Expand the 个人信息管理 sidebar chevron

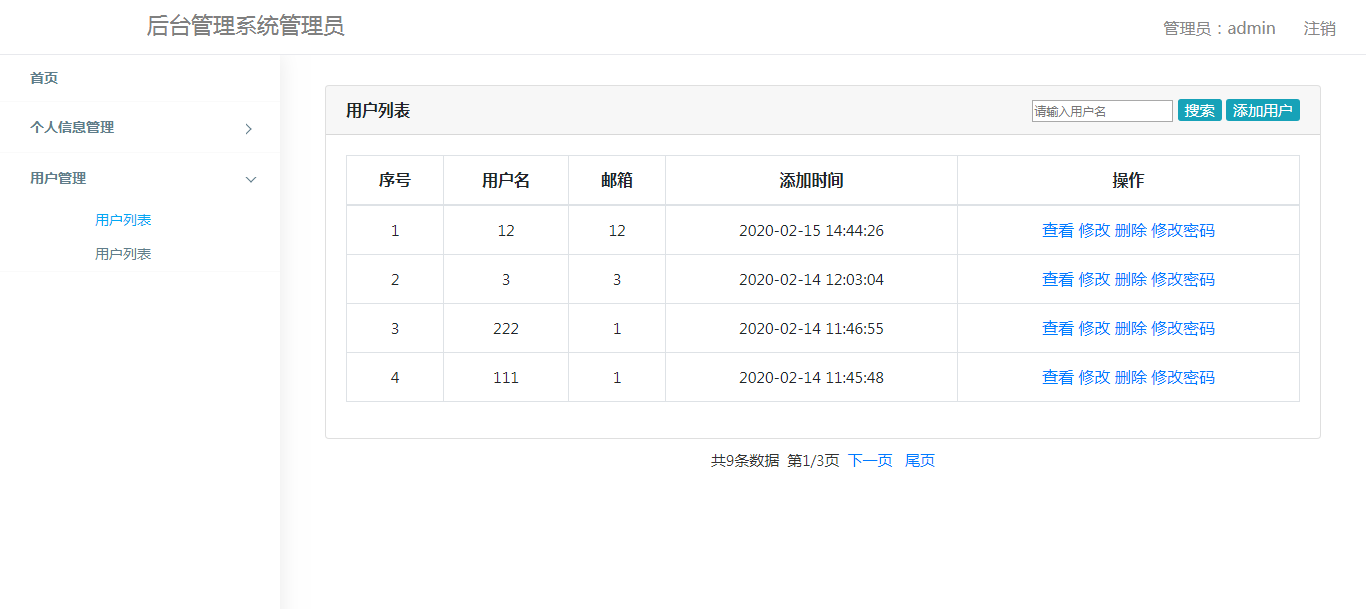(248, 128)
